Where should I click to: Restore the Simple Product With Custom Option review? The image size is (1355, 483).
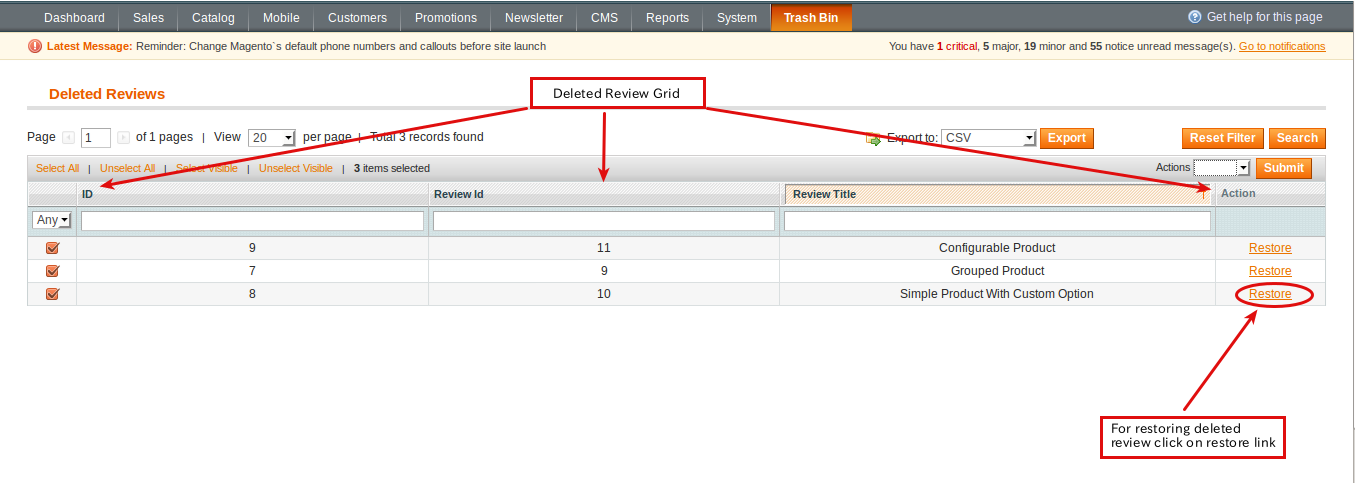(1270, 294)
